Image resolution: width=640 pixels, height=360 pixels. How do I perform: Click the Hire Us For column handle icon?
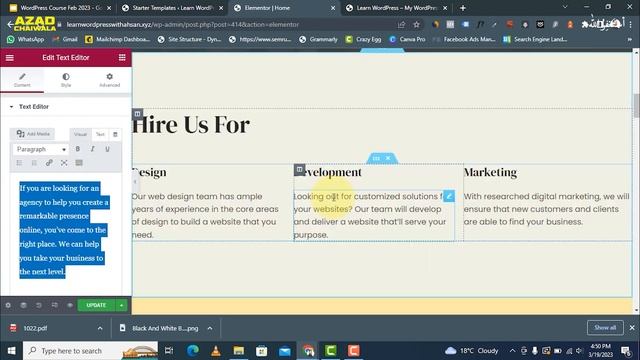point(138,114)
